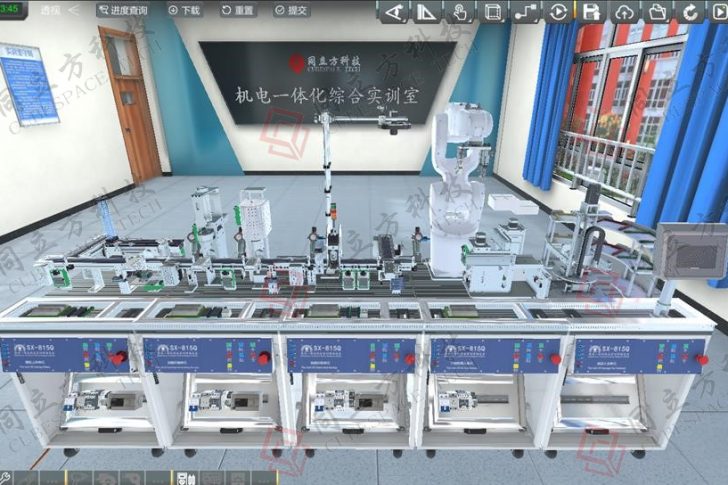The width and height of the screenshot is (728, 485).
Task: Click the 下载 download button
Action: tap(184, 9)
